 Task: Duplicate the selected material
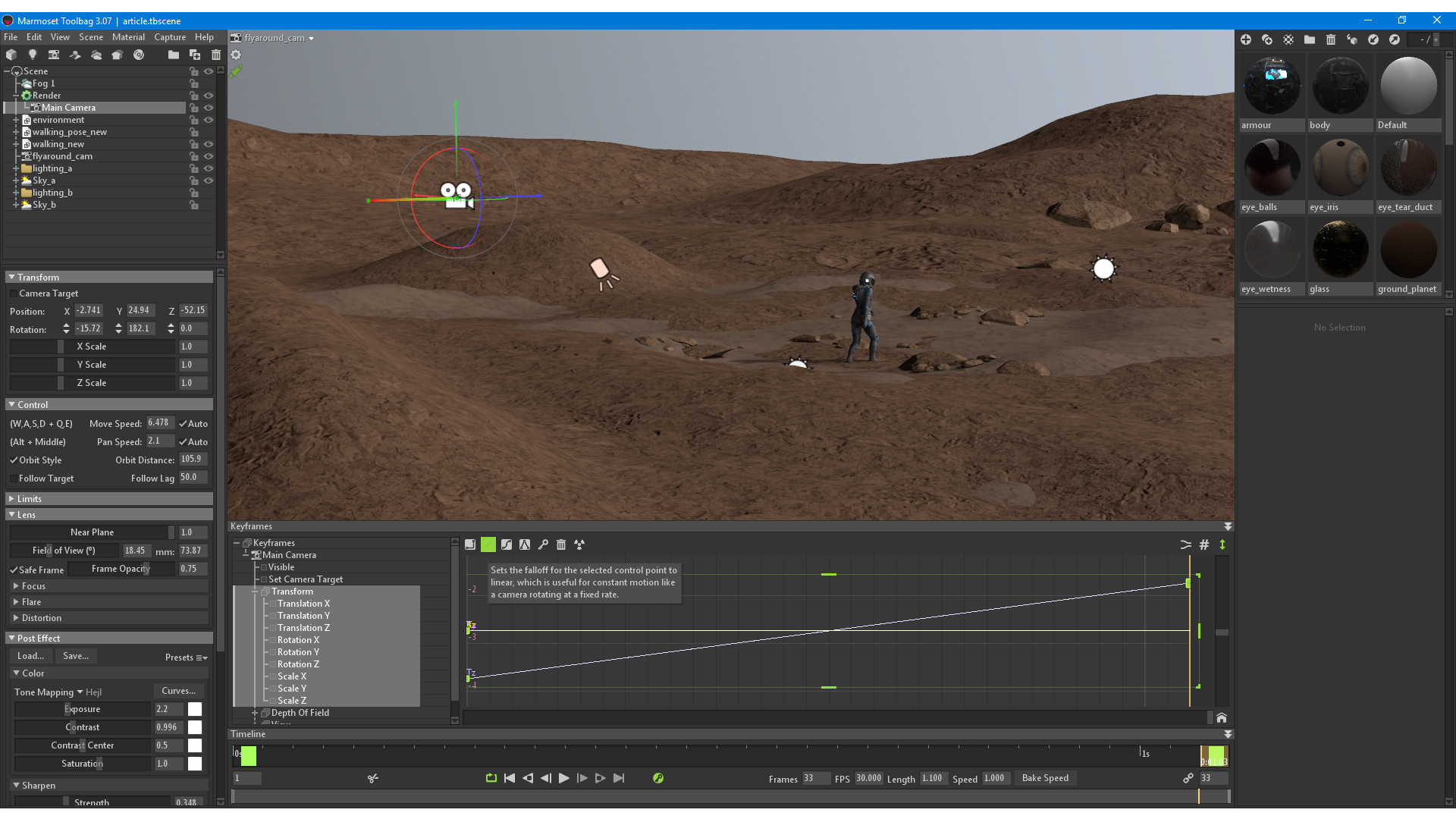1267,39
